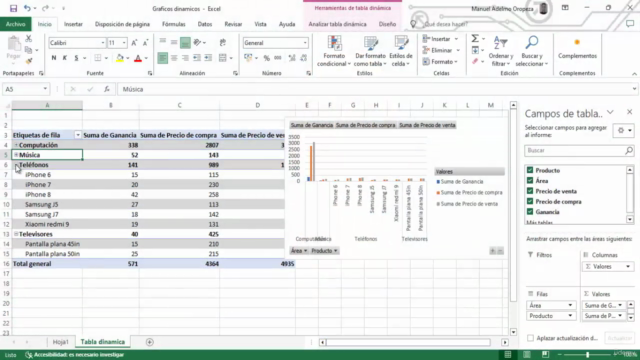
Task: Apply underline with S button
Action: coord(76,58)
